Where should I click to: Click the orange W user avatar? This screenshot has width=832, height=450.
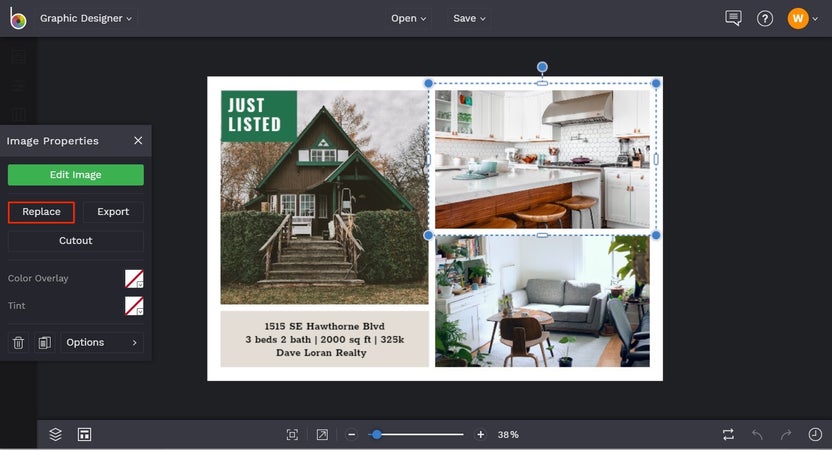(798, 19)
